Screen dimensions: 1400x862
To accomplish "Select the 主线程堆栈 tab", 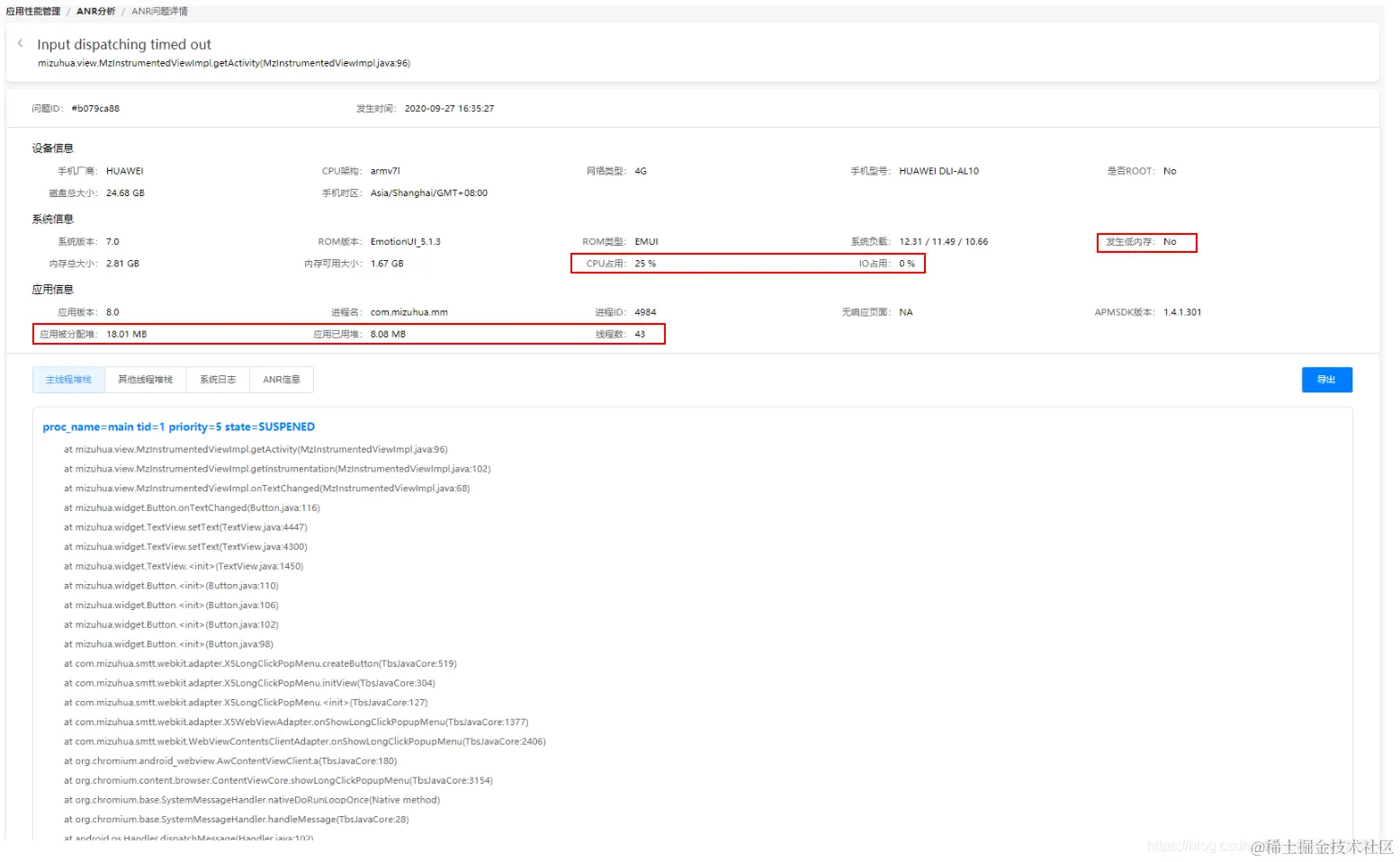I will tap(68, 380).
